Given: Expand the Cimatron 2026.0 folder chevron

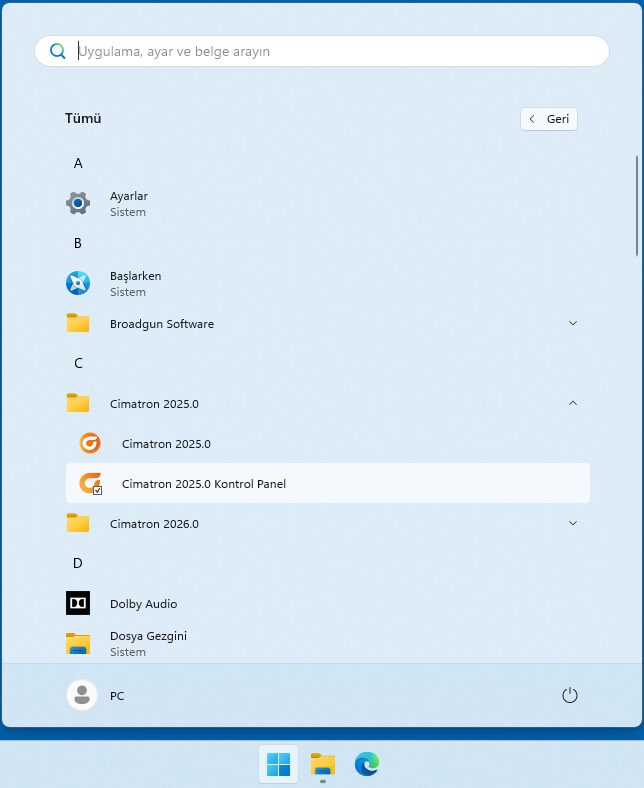Looking at the screenshot, I should [573, 523].
